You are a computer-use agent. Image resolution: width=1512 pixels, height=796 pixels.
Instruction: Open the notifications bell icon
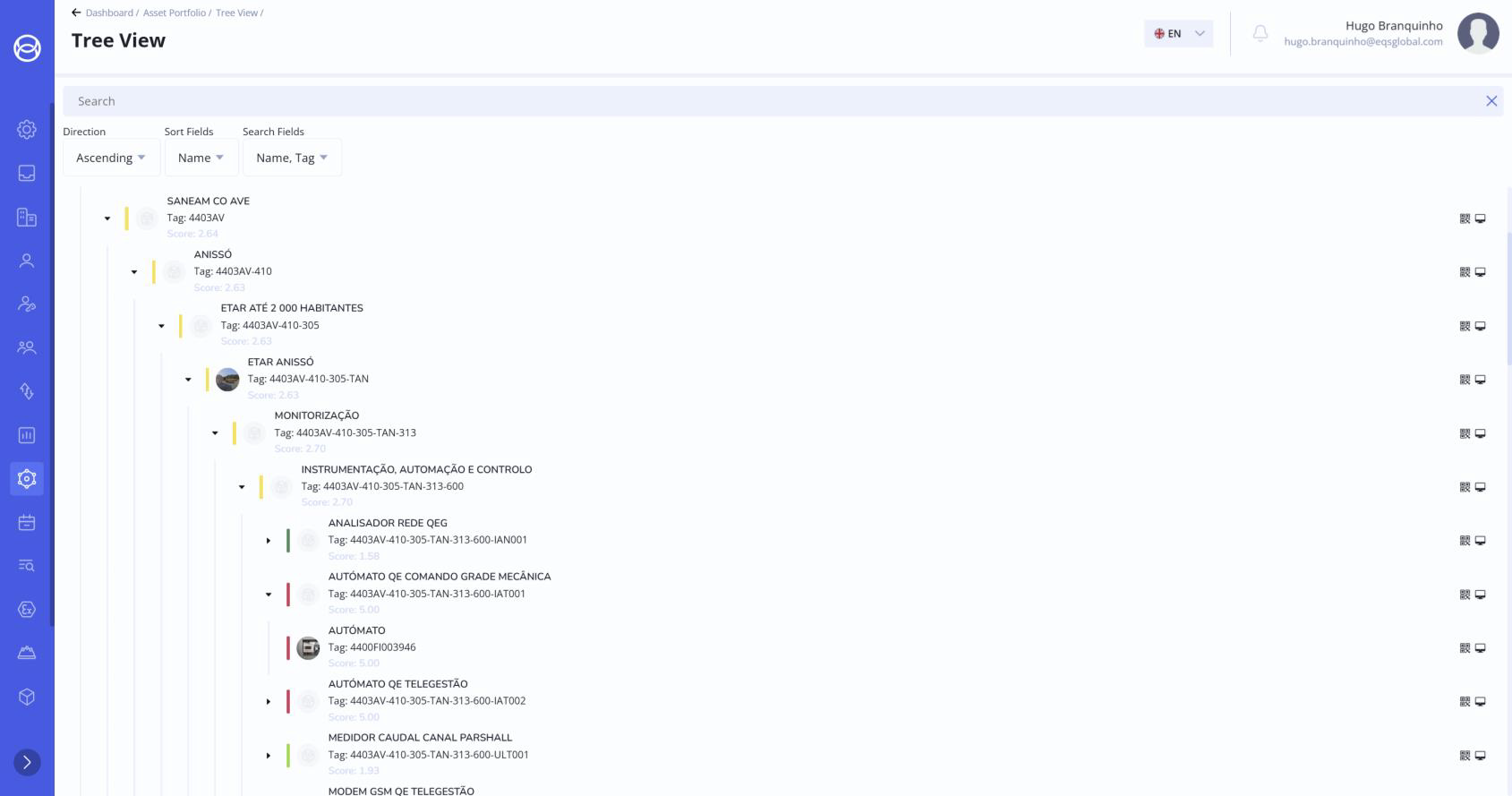tap(1260, 34)
